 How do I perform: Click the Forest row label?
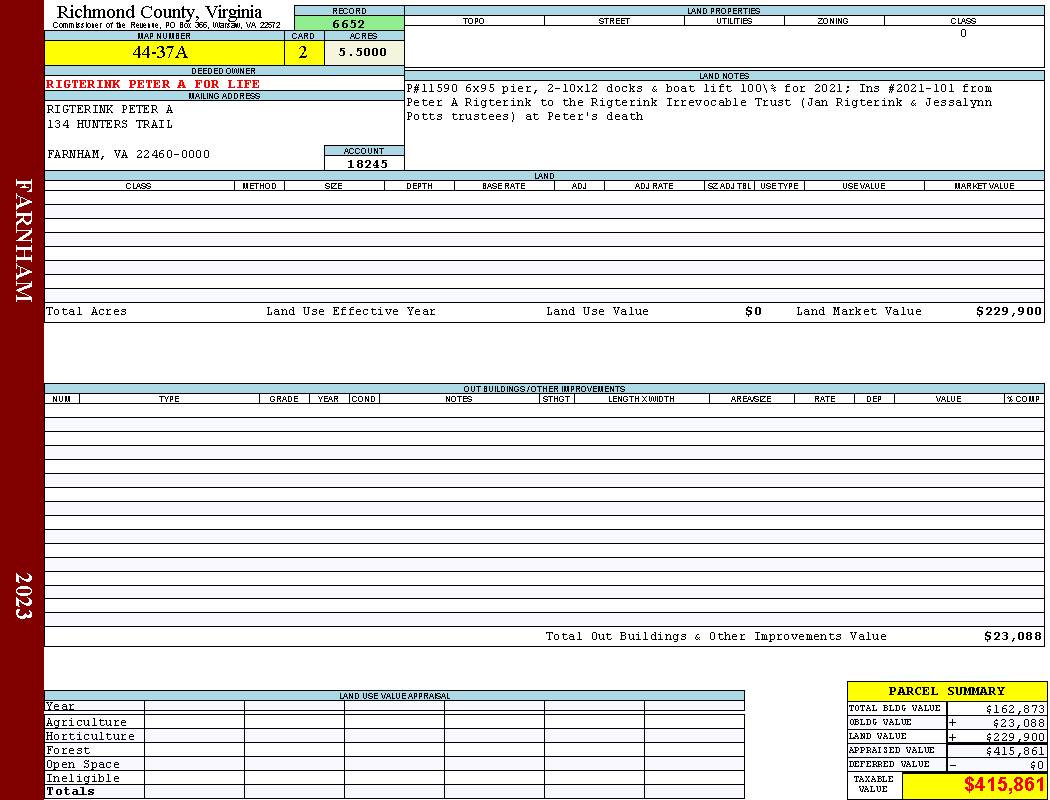coord(68,750)
